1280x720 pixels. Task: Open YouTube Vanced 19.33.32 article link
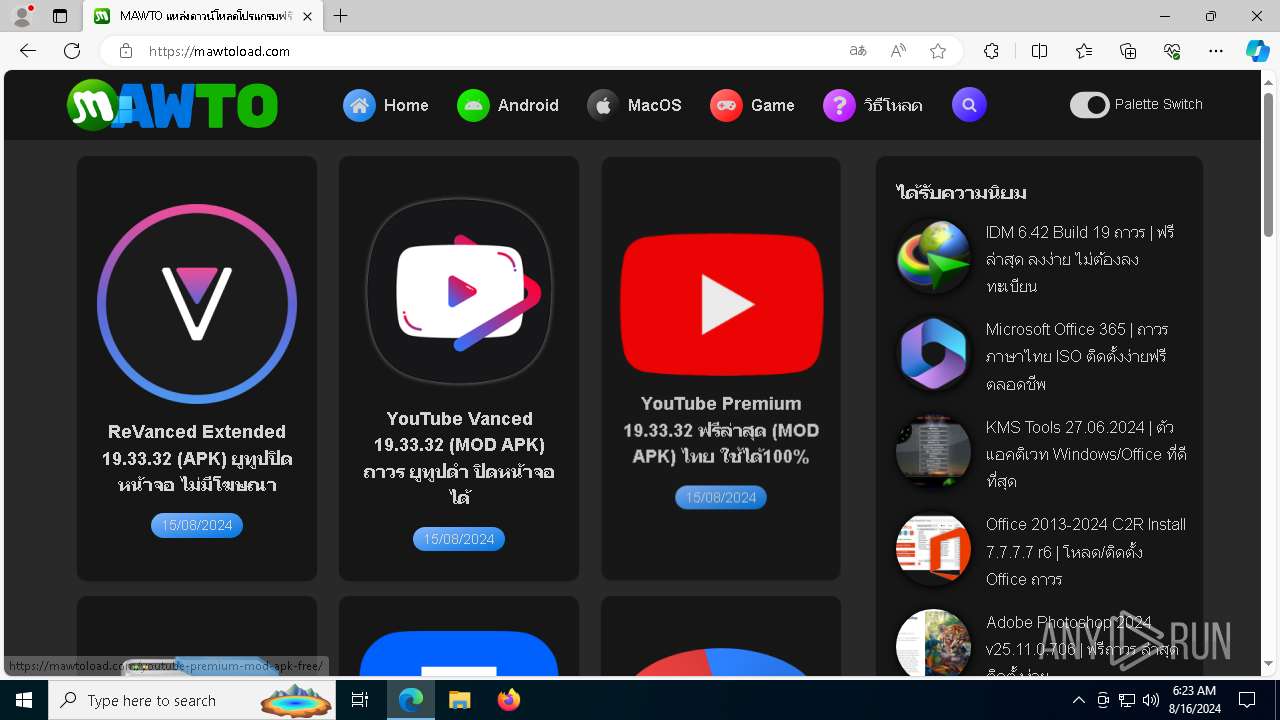click(459, 458)
